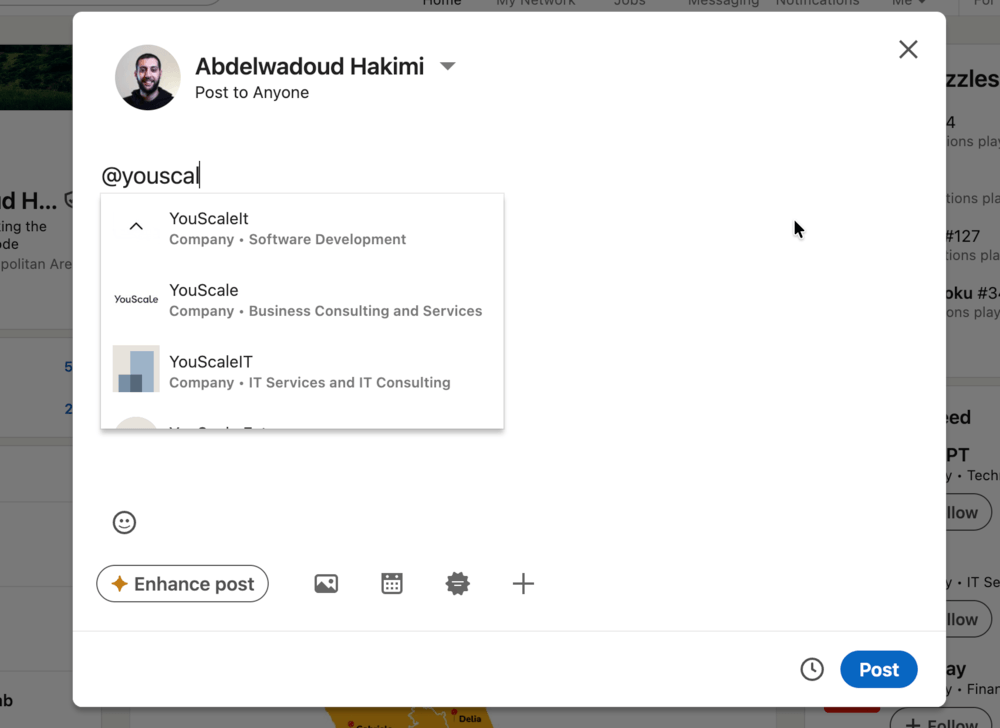The image size is (1000, 728).
Task: Close the post composer dialog
Action: (x=908, y=50)
